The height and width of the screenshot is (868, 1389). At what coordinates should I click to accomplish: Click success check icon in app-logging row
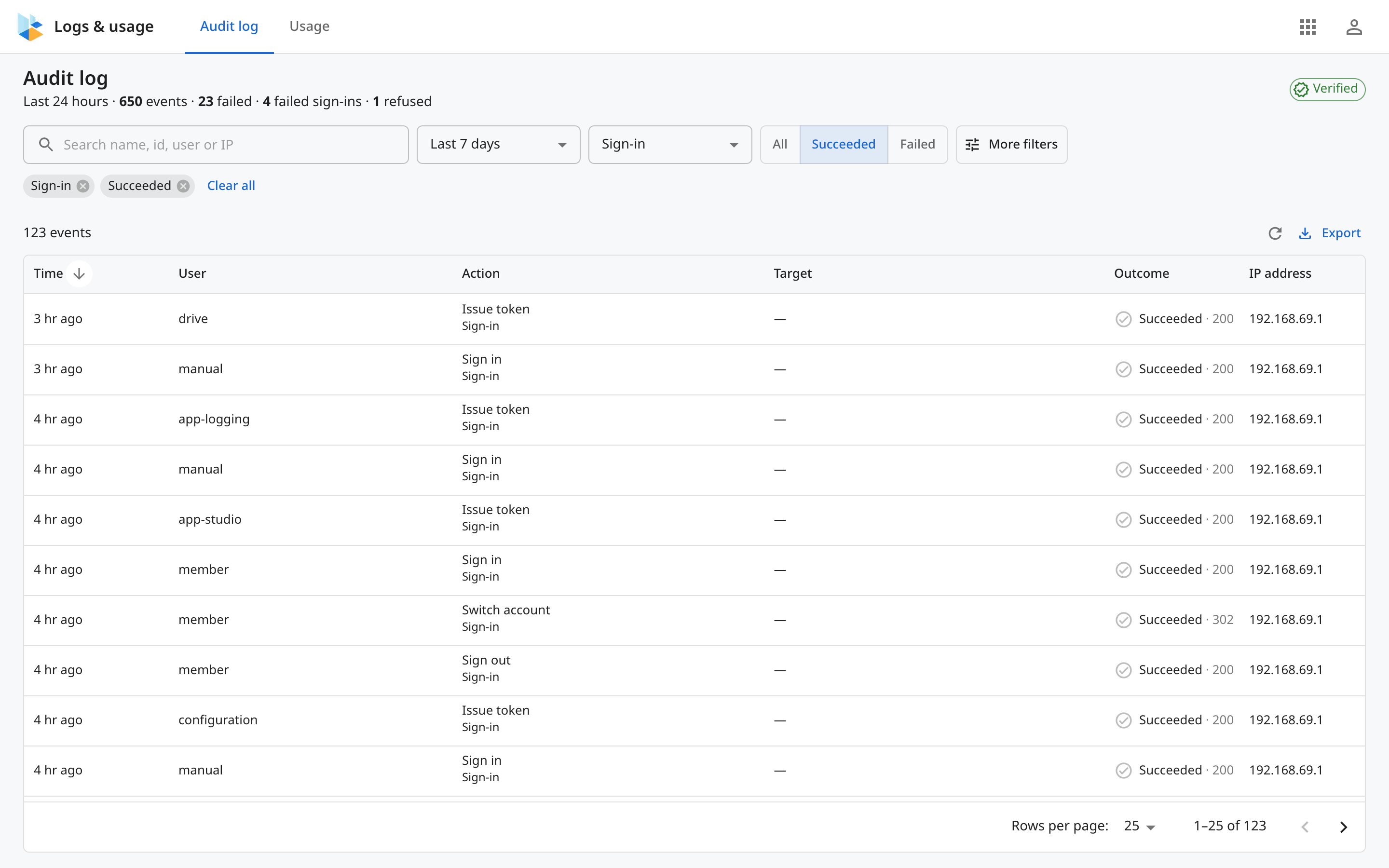pos(1123,420)
